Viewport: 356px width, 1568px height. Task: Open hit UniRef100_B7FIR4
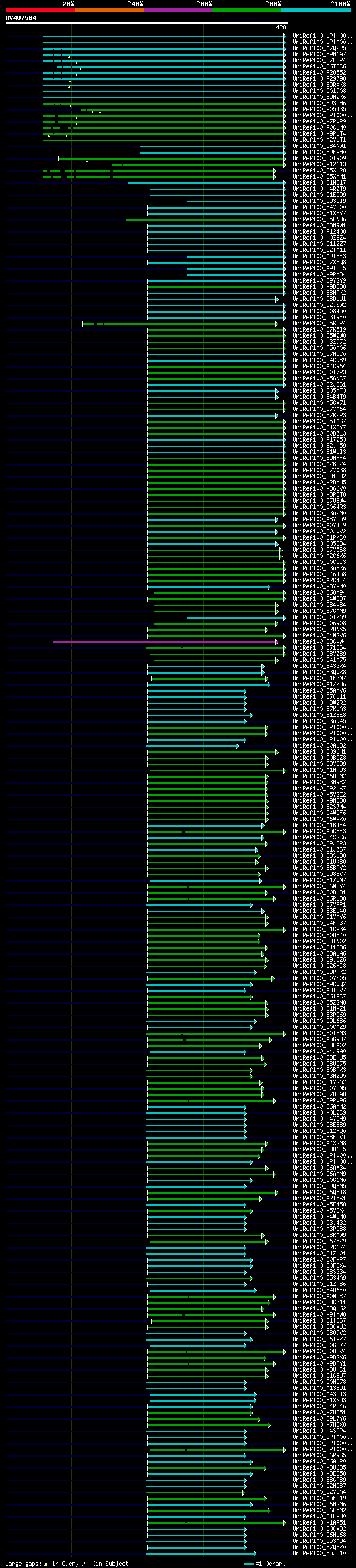(319, 60)
